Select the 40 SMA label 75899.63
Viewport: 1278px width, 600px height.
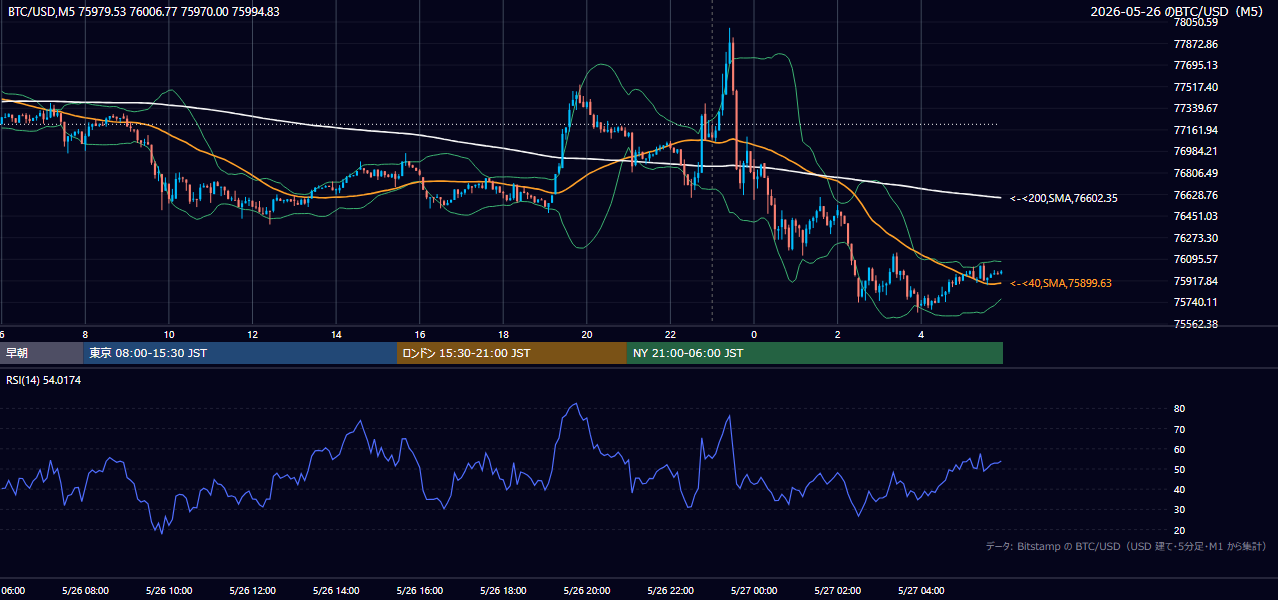coord(1061,283)
